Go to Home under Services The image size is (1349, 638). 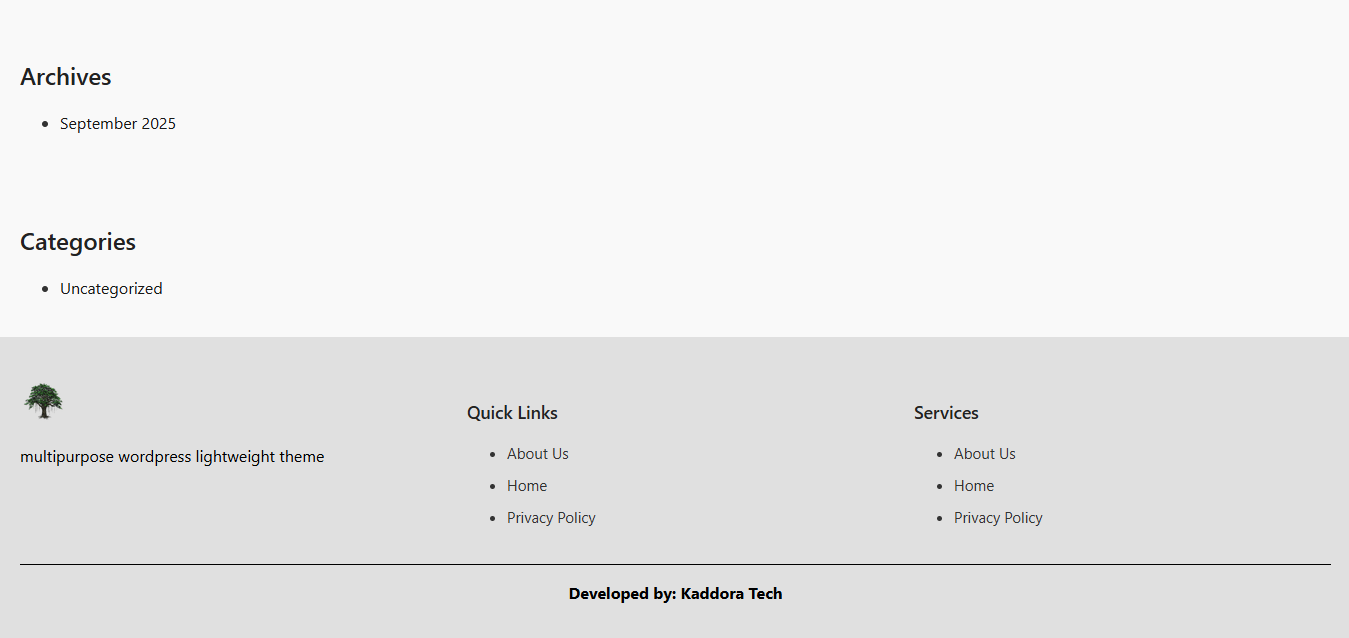(x=973, y=486)
